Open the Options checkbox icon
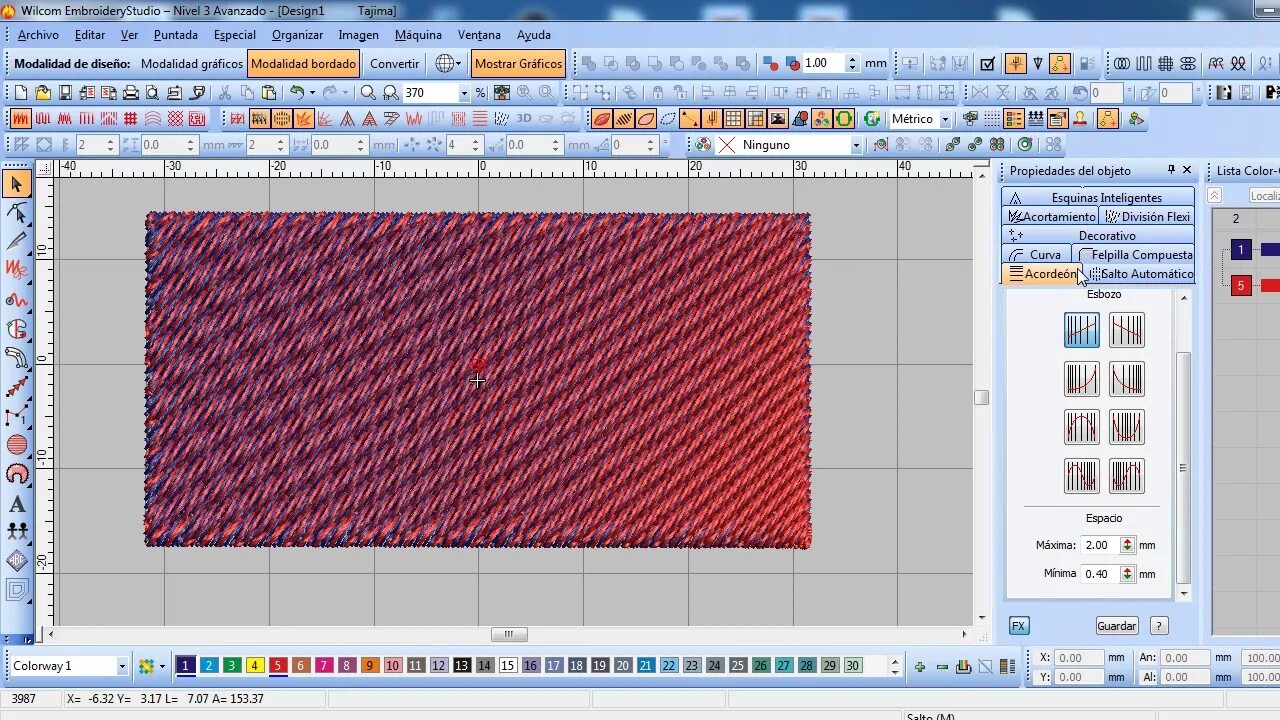 point(987,64)
